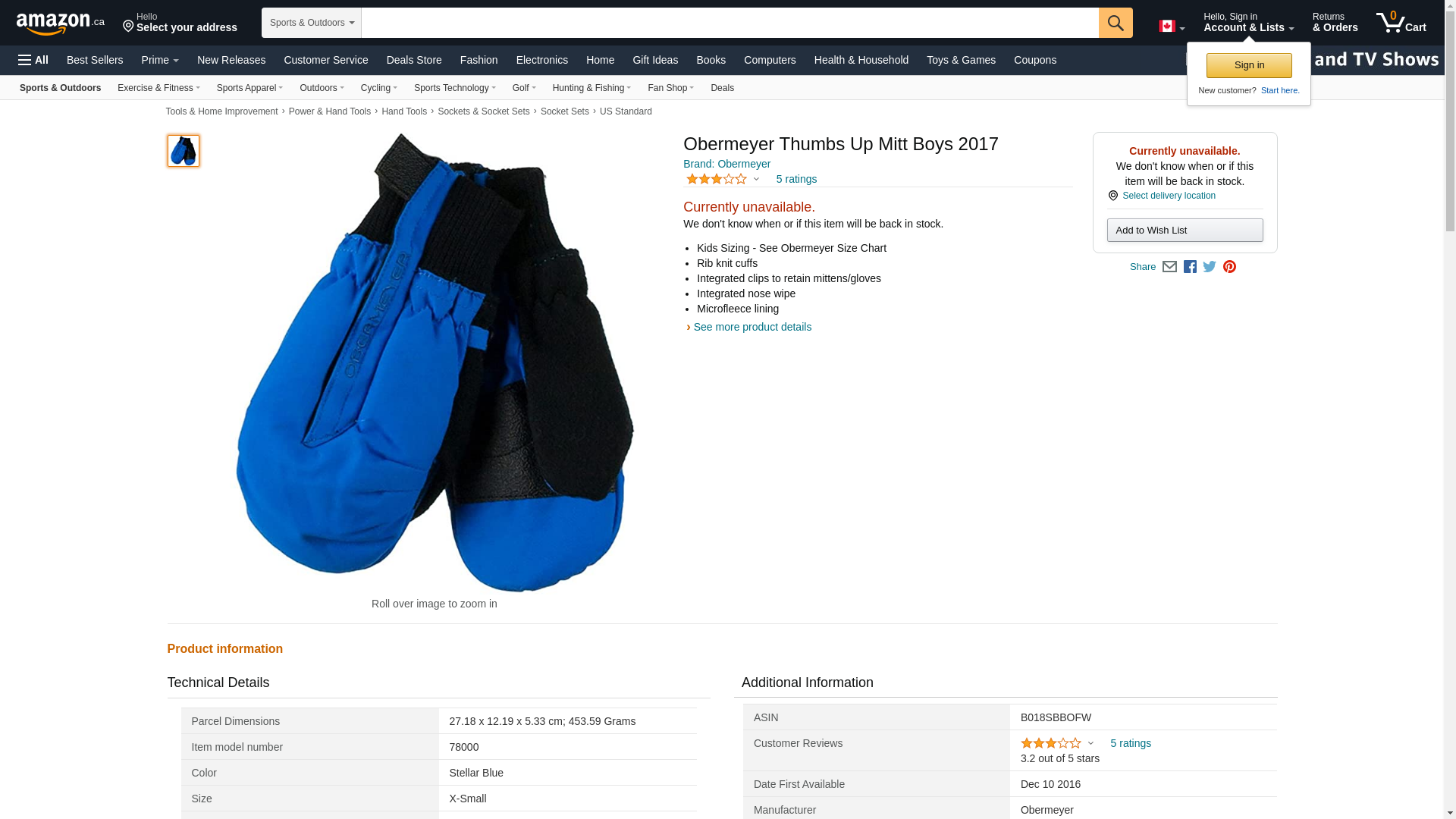Open the All hamburger menu
The image size is (1456, 819).
click(33, 60)
